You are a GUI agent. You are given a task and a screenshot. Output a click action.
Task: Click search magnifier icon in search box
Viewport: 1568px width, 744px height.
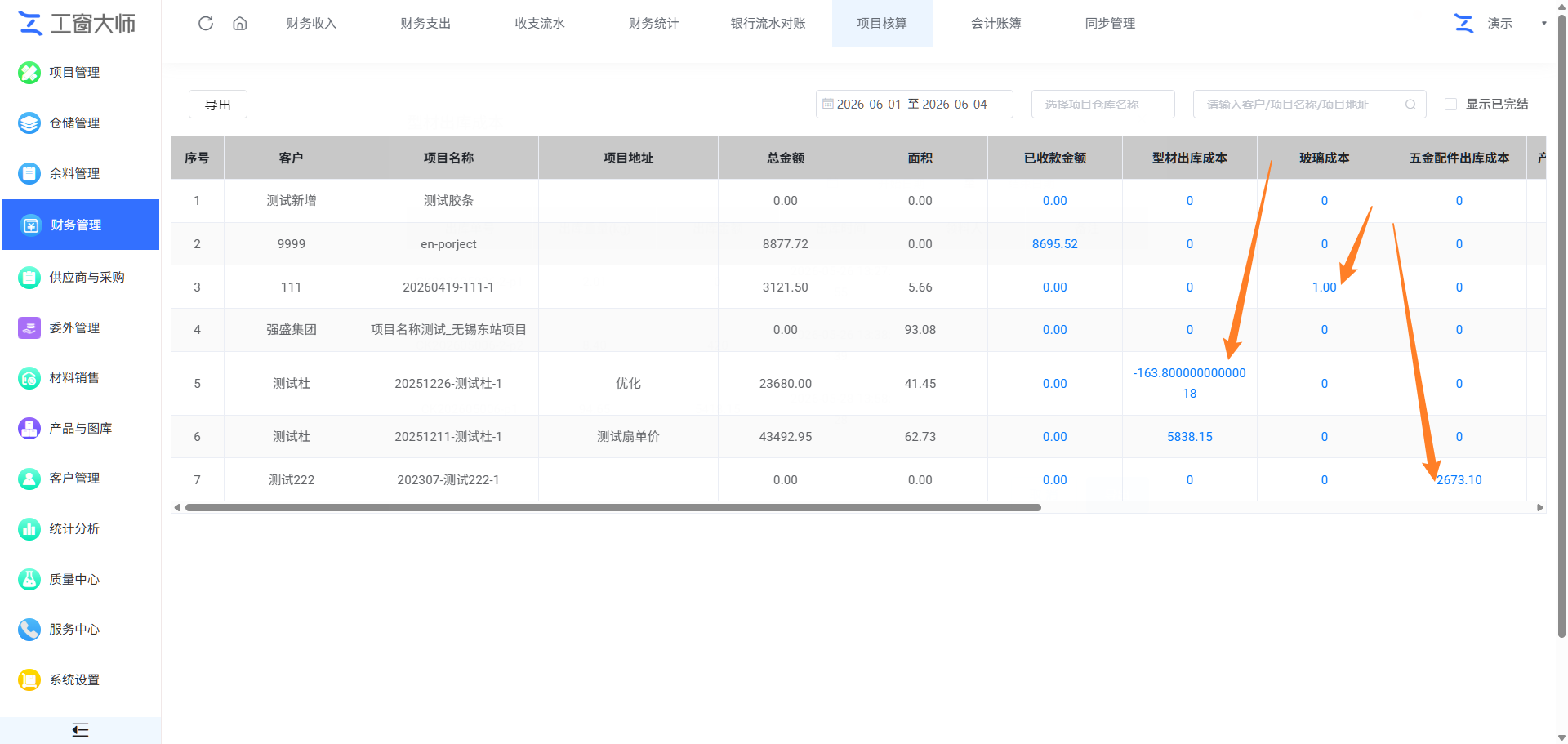tap(1410, 105)
